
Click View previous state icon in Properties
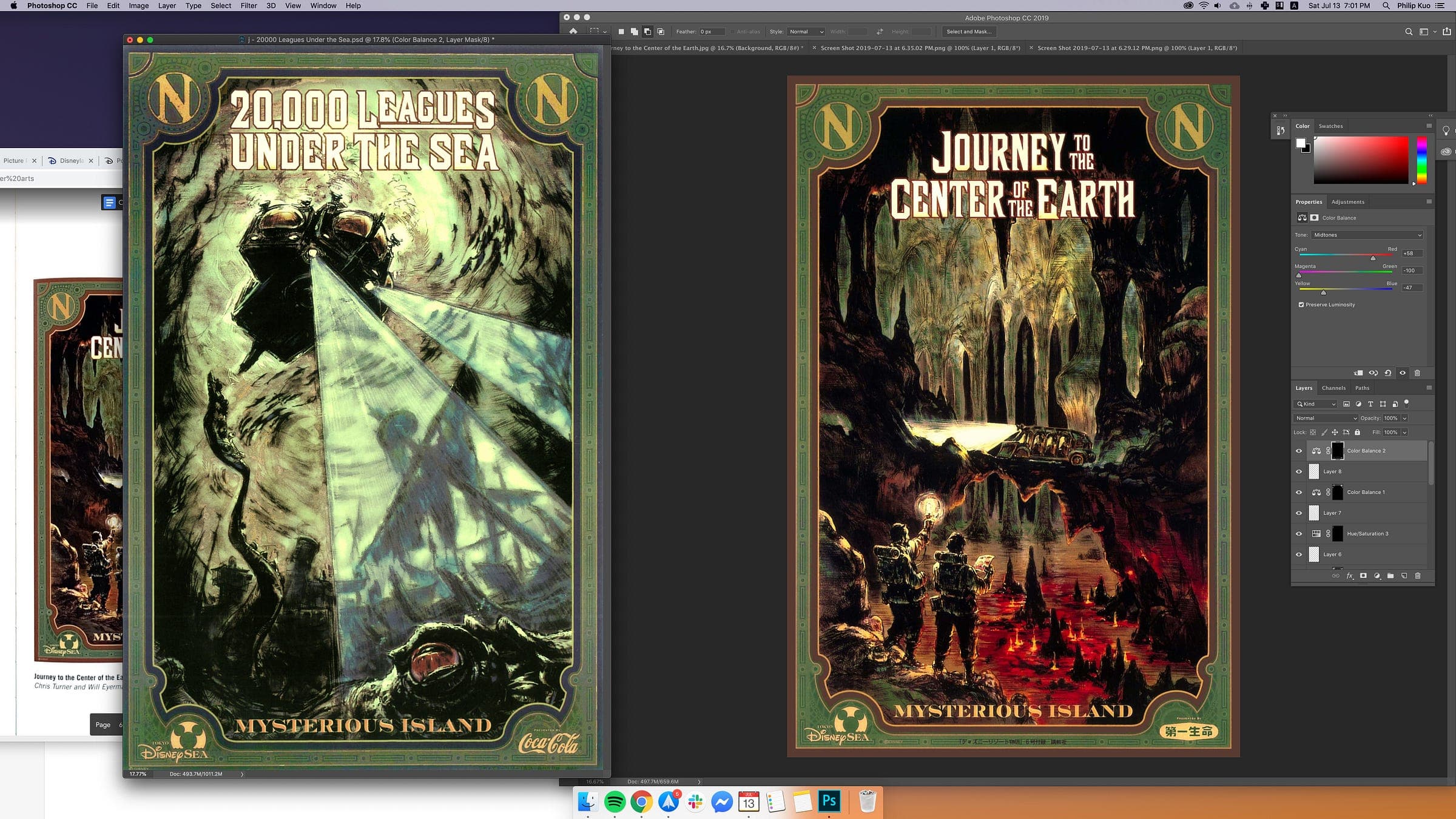(x=1373, y=373)
